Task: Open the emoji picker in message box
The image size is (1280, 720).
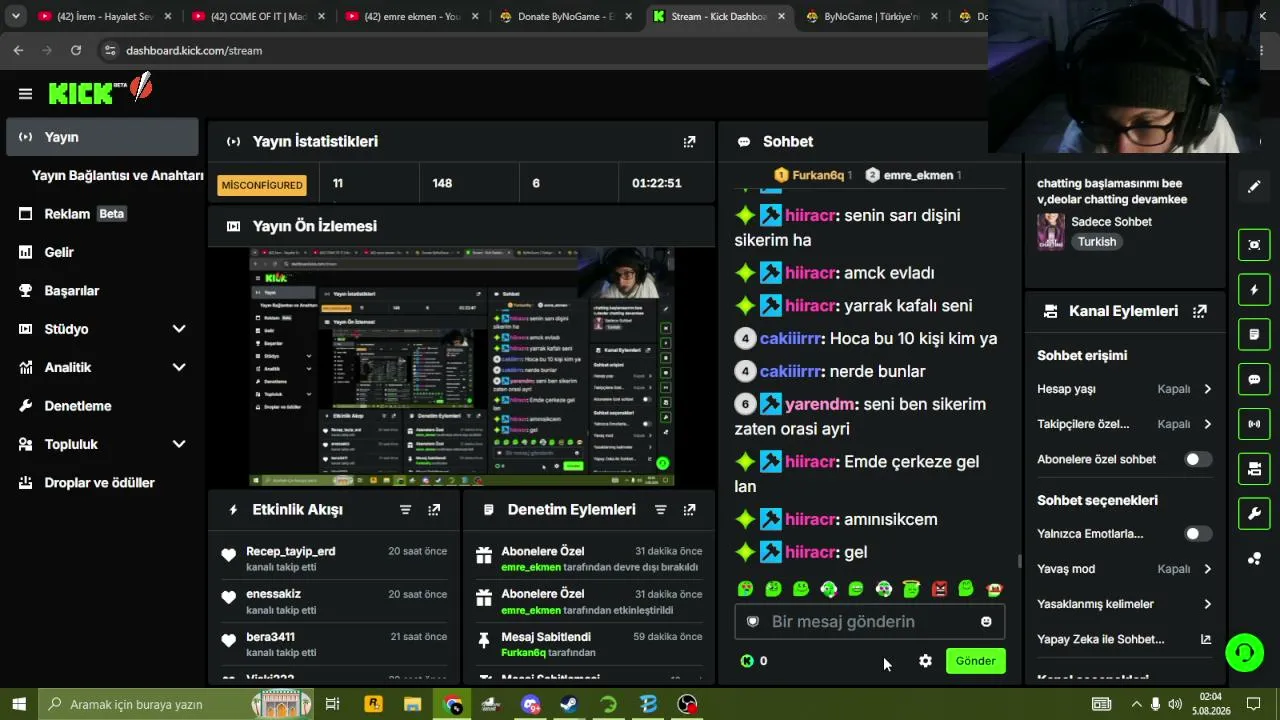Action: [986, 622]
